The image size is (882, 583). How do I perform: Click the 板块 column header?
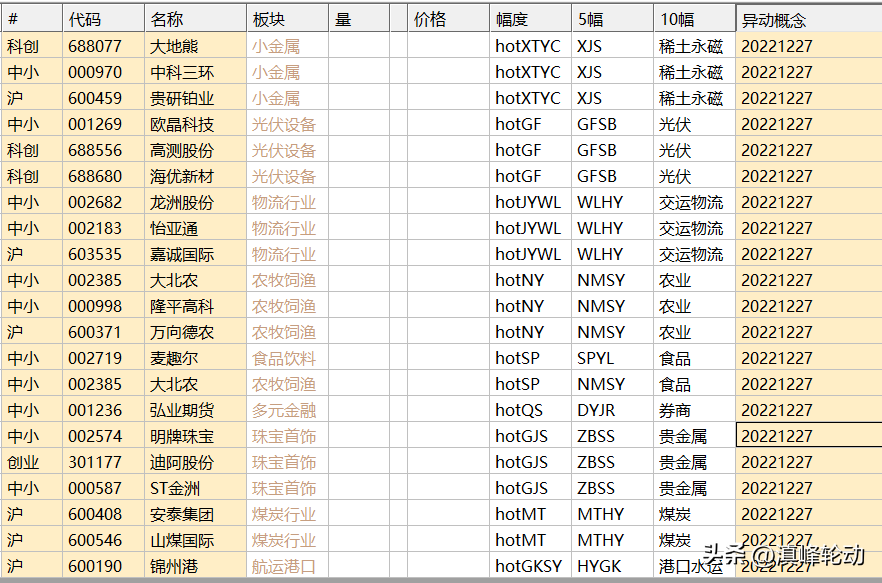(x=287, y=19)
